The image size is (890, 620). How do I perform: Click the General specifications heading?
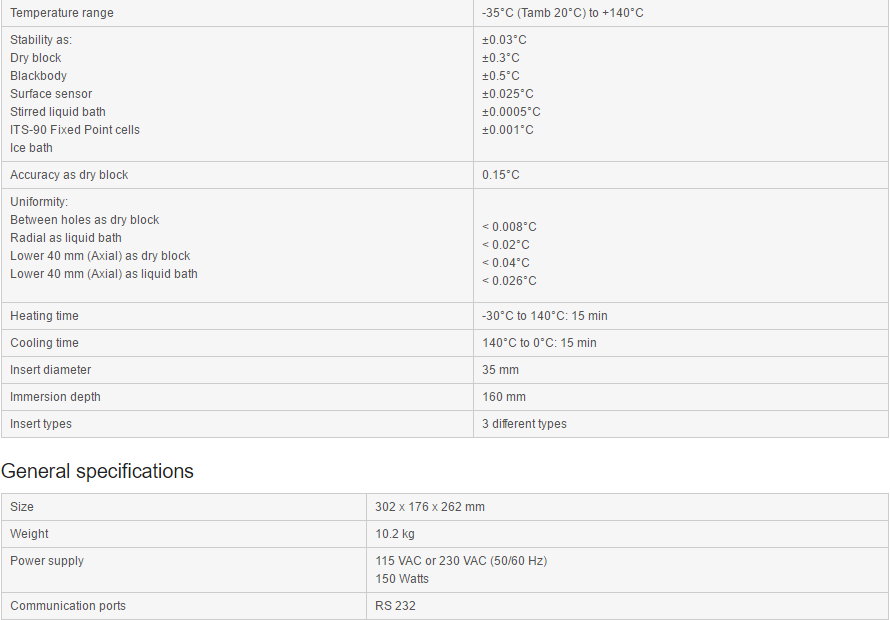[x=97, y=471]
